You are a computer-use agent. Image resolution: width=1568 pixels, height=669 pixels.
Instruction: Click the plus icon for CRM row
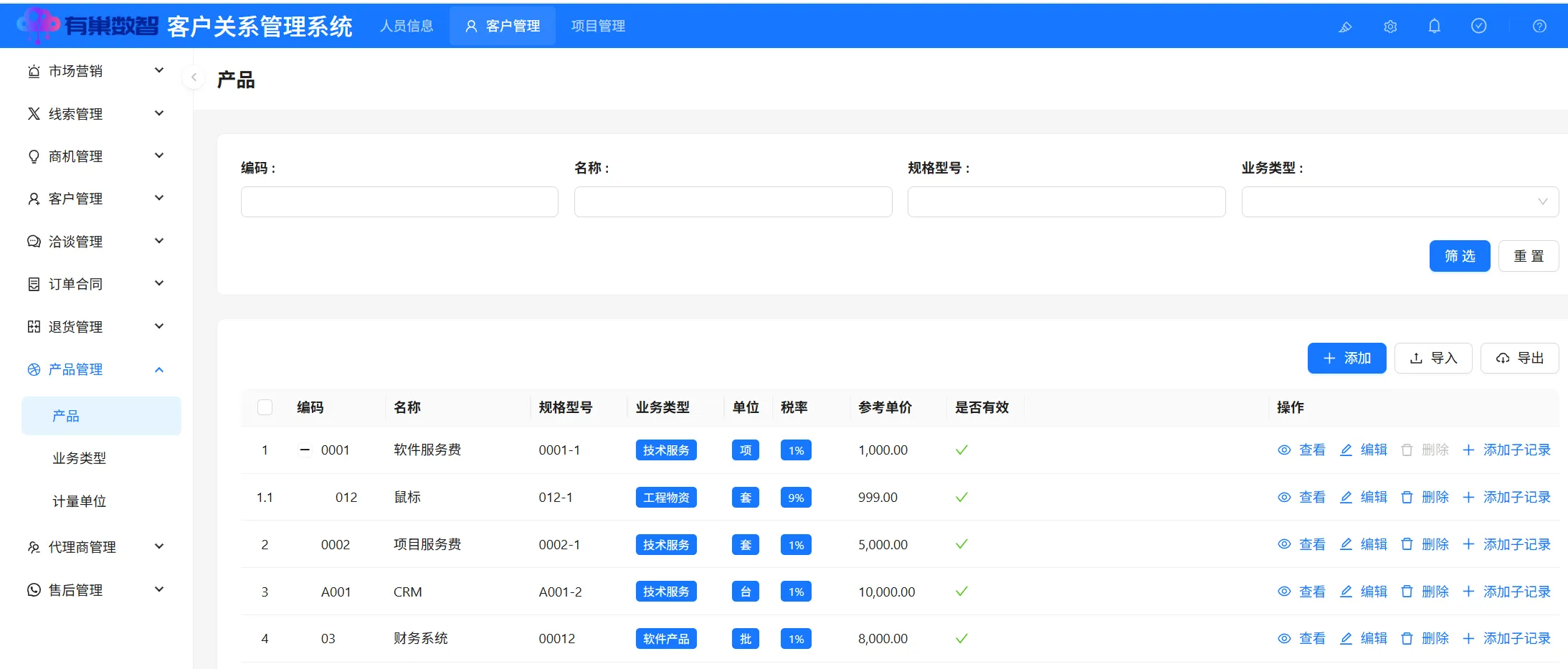point(1468,592)
